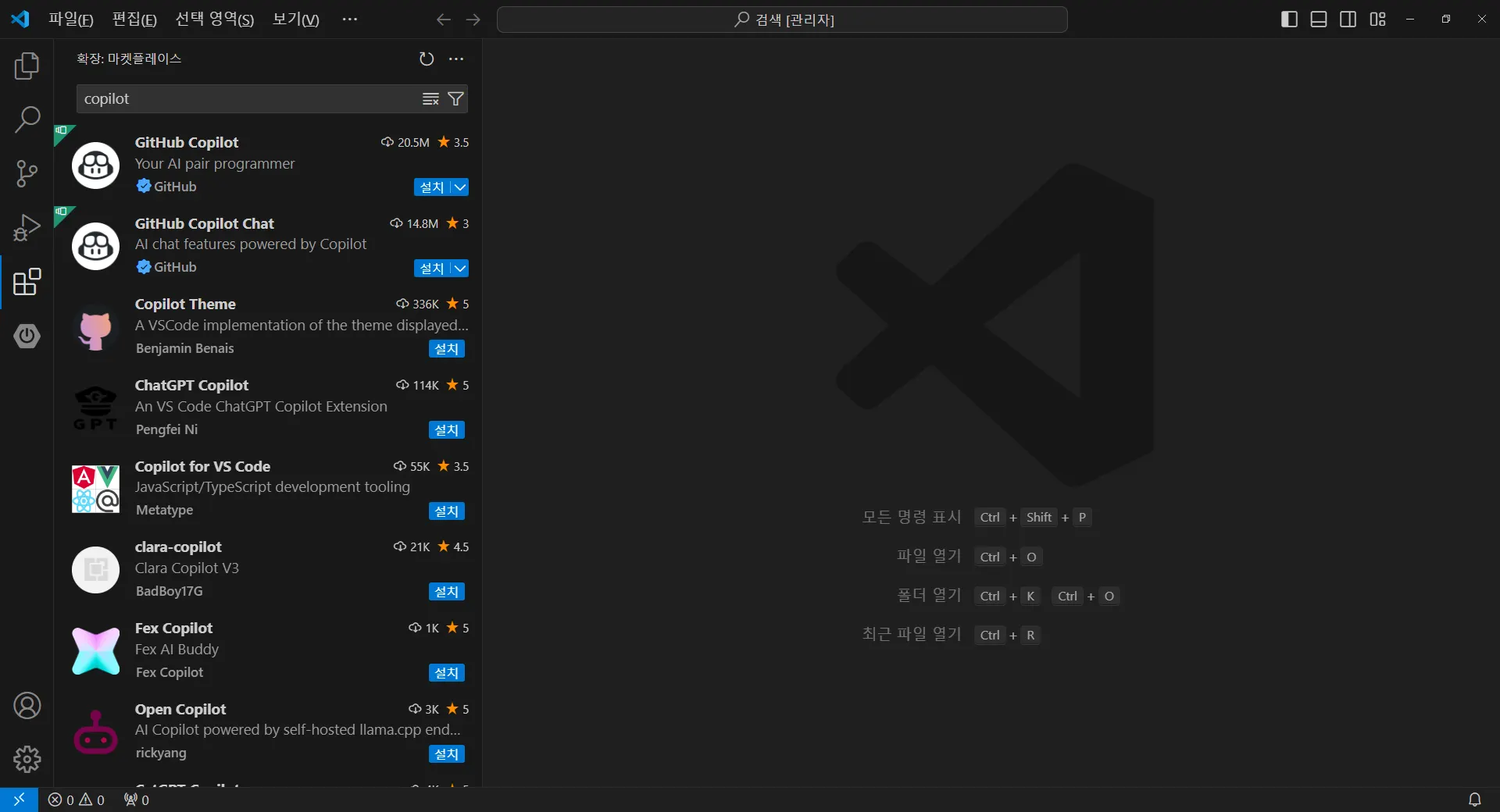Expand GitHub Copilot Chat install options dropdown
The width and height of the screenshot is (1500, 812).
[x=461, y=269]
